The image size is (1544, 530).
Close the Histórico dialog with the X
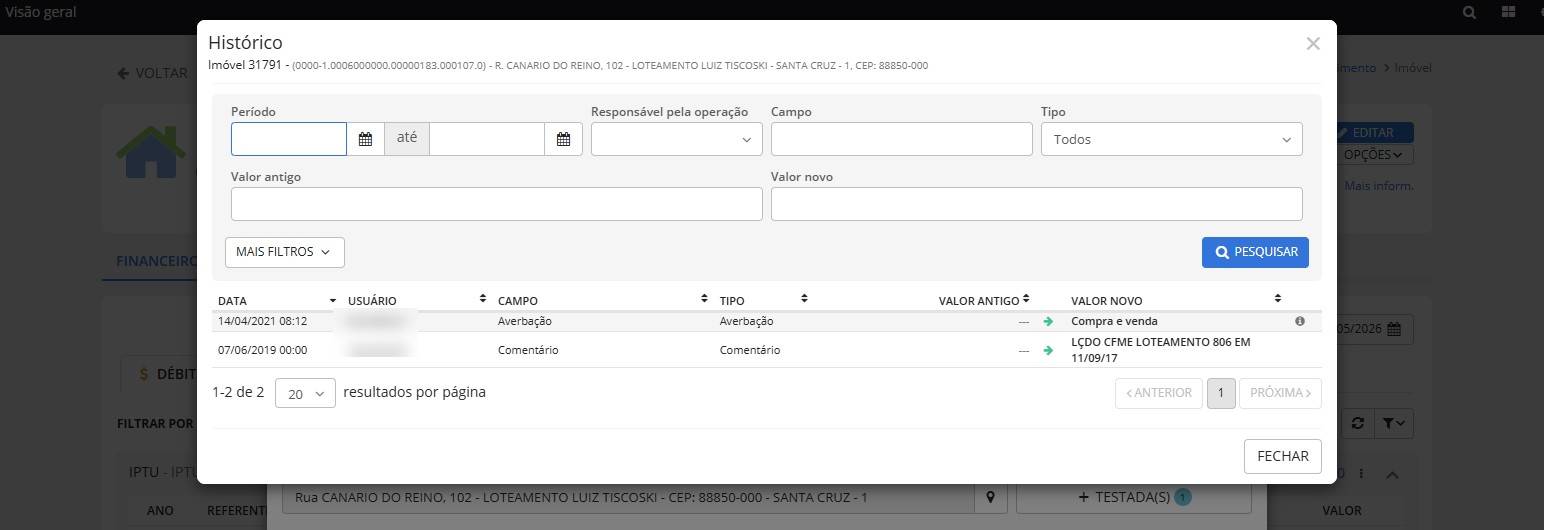coord(1313,43)
